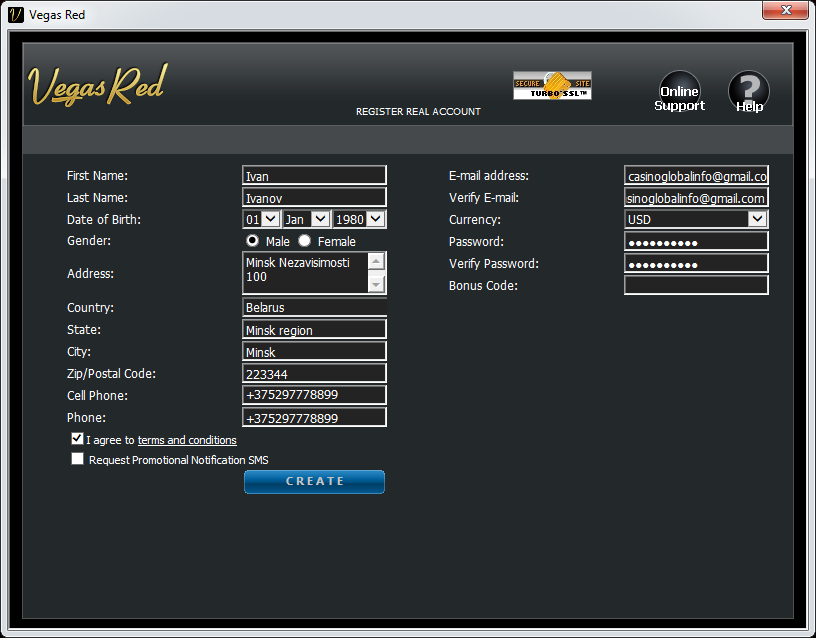Open the terms and conditions link

(187, 440)
